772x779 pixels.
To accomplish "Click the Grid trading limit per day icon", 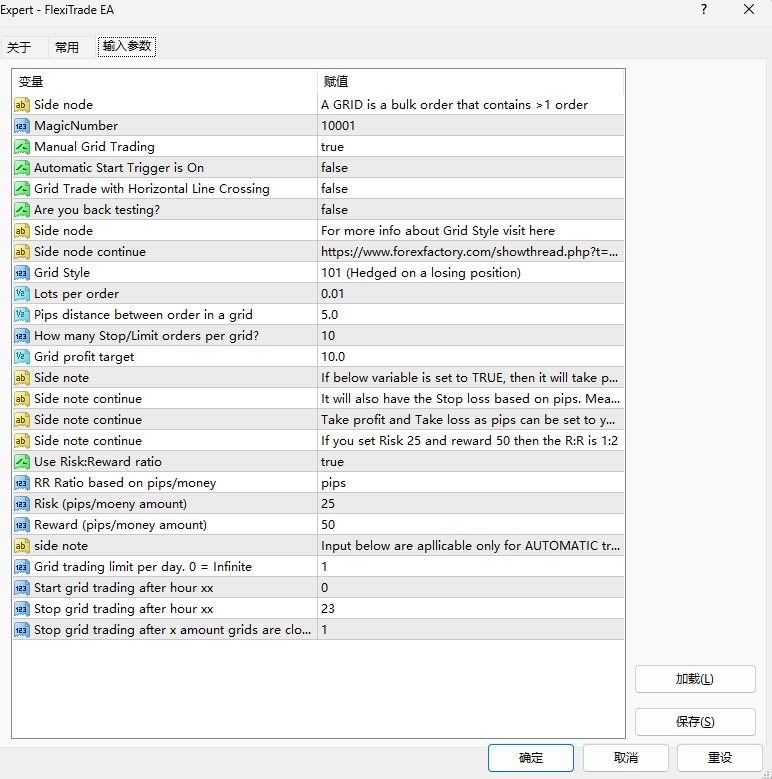I will click(x=21, y=567).
